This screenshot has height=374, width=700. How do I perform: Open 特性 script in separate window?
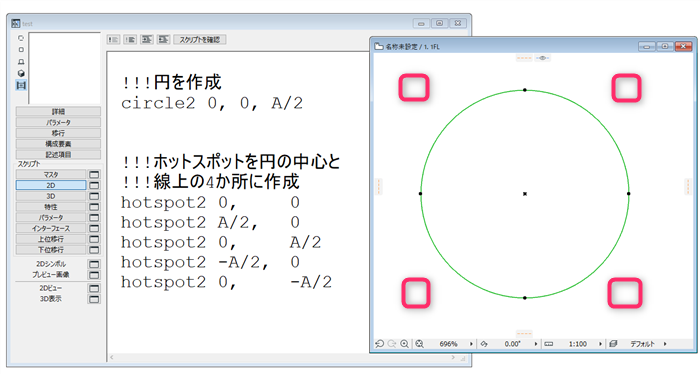94,207
